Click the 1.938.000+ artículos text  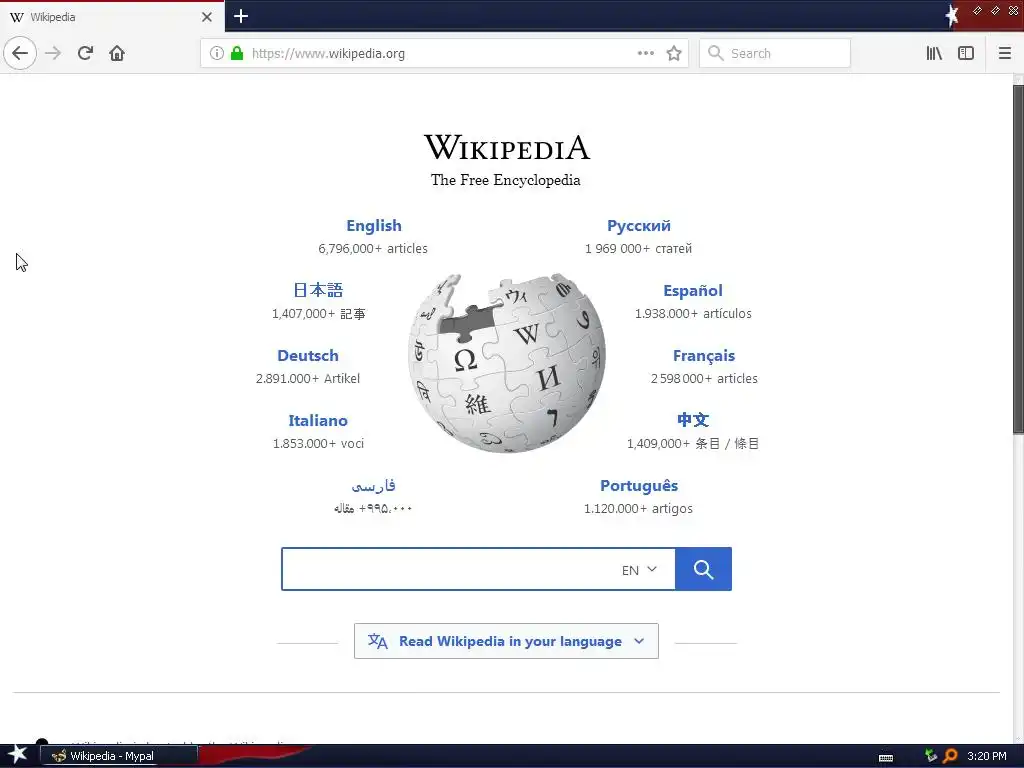tap(693, 313)
